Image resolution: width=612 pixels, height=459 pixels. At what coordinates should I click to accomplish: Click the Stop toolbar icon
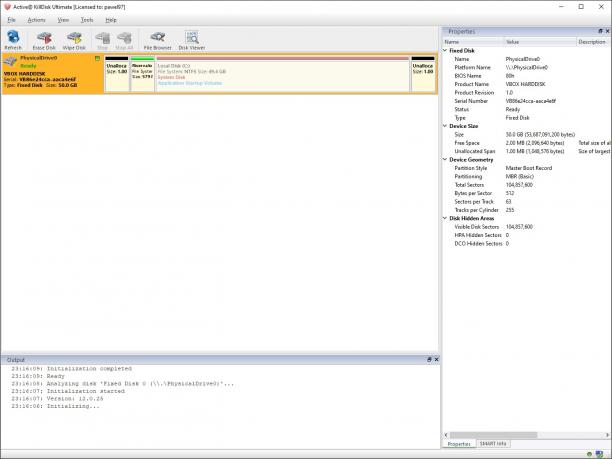coord(102,40)
